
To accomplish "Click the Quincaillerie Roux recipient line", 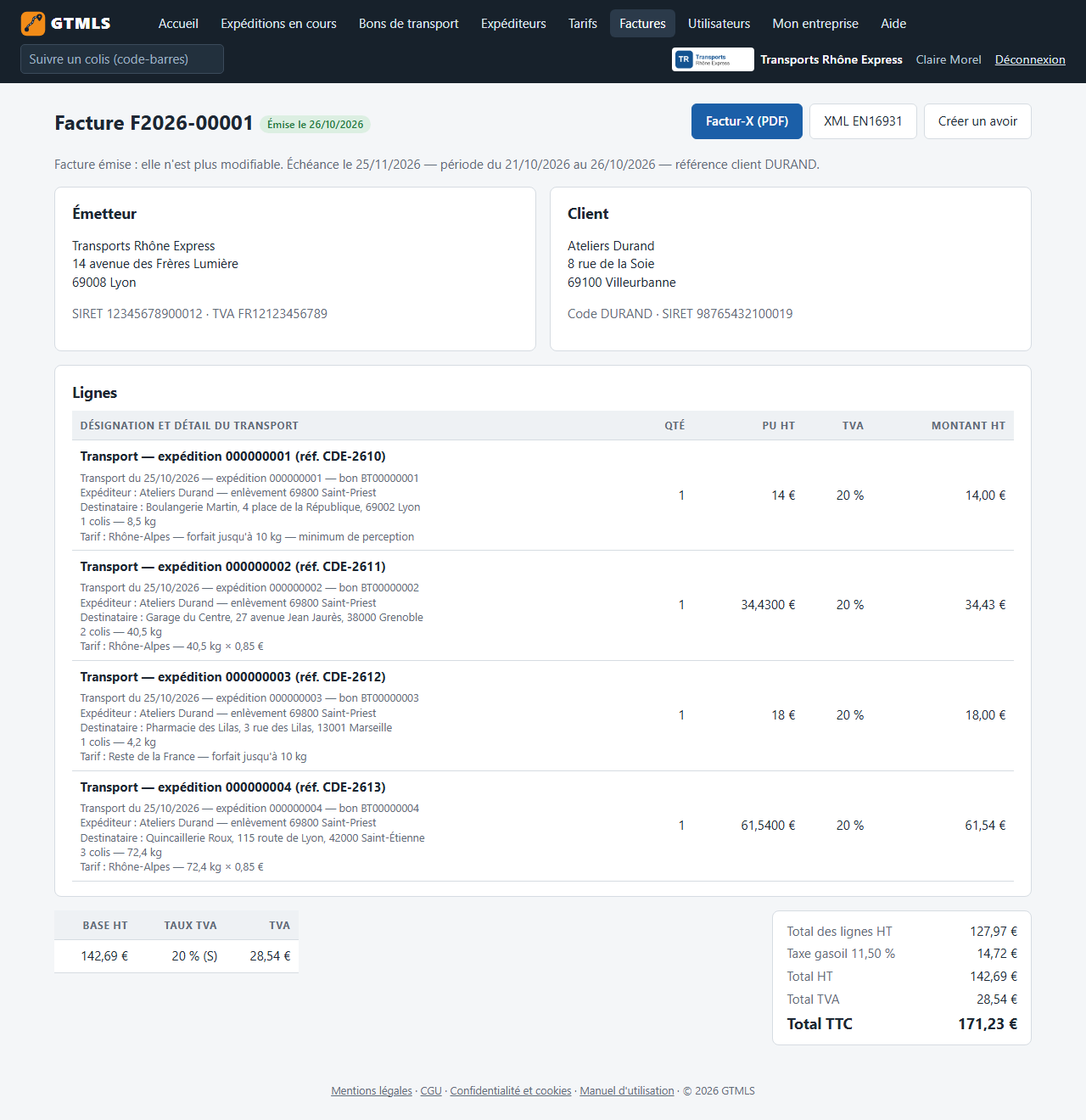I will coord(253,838).
